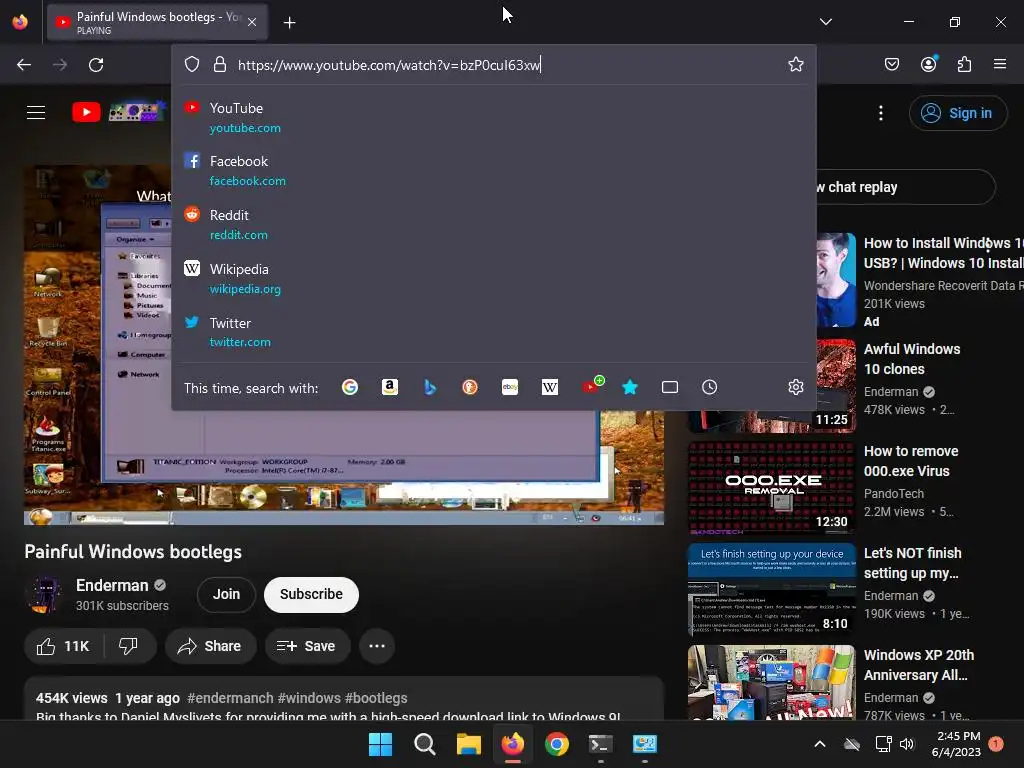Choose the Reddit suggestion

pos(494,225)
